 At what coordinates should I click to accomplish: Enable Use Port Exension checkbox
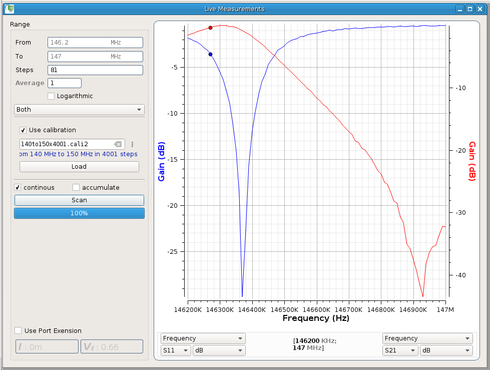coord(18,331)
